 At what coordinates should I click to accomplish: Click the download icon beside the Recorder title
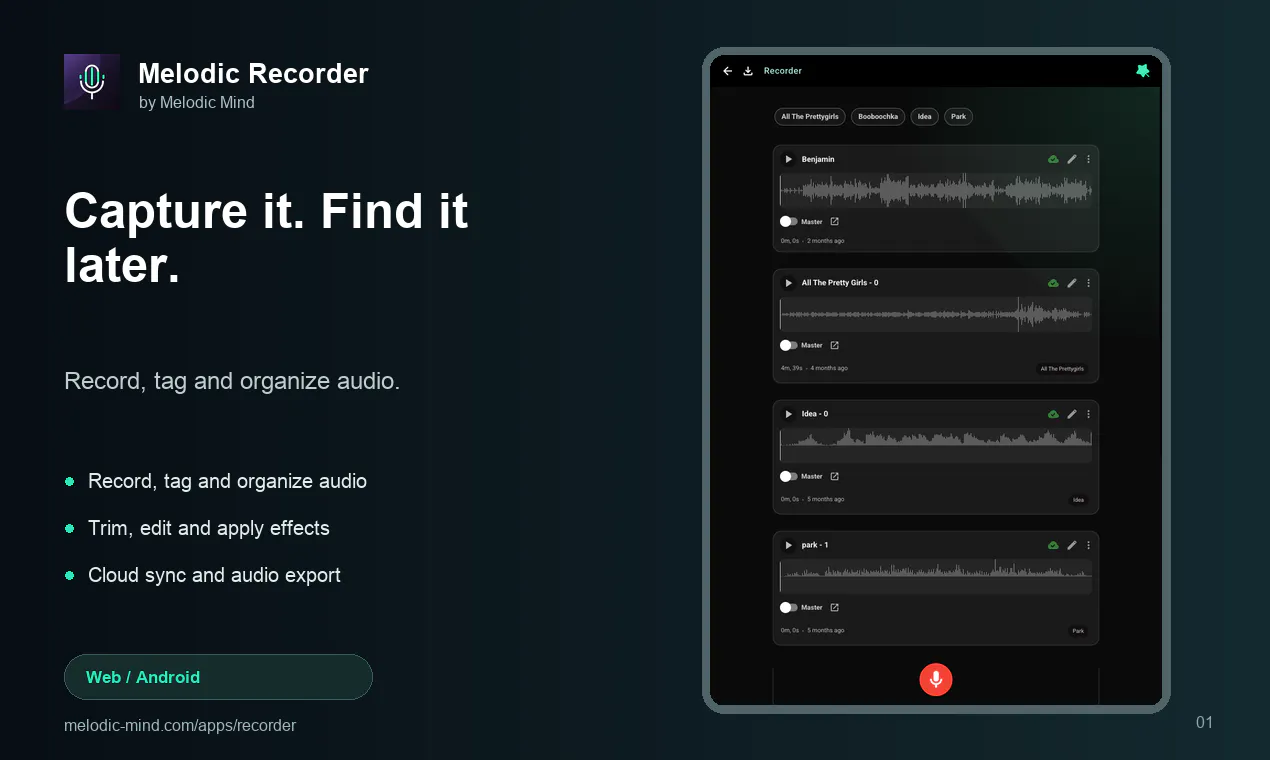point(747,71)
